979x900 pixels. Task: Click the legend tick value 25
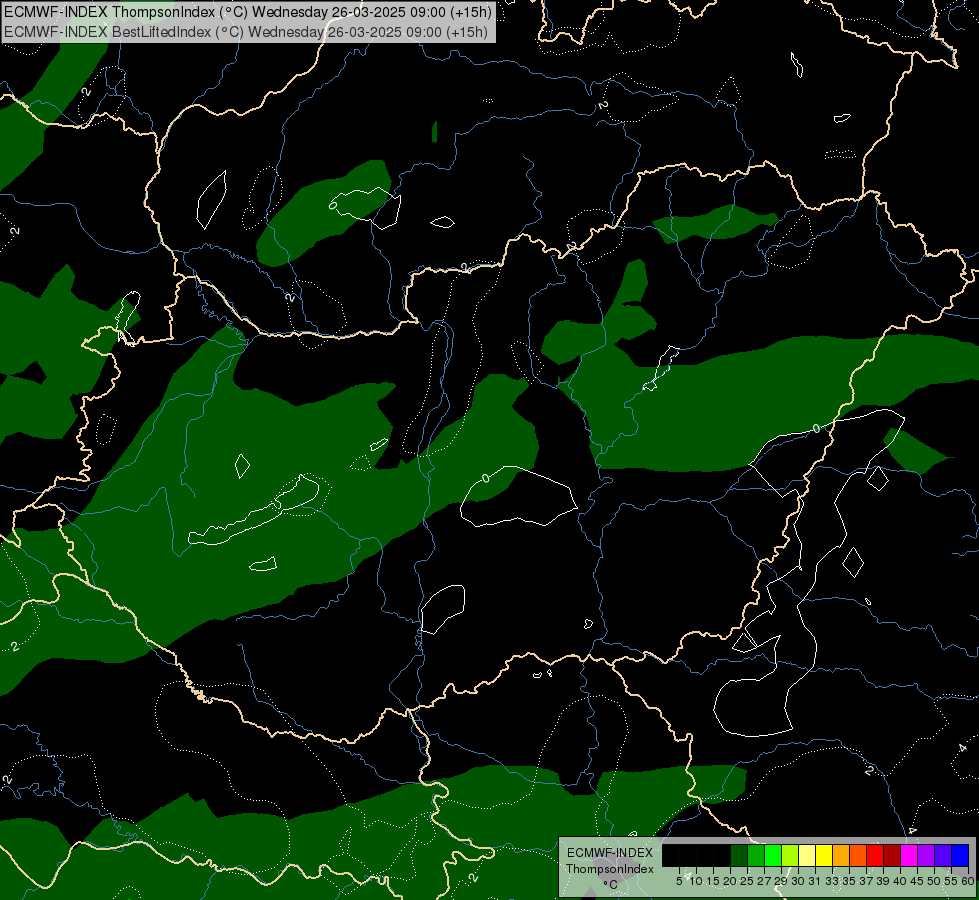[747, 881]
